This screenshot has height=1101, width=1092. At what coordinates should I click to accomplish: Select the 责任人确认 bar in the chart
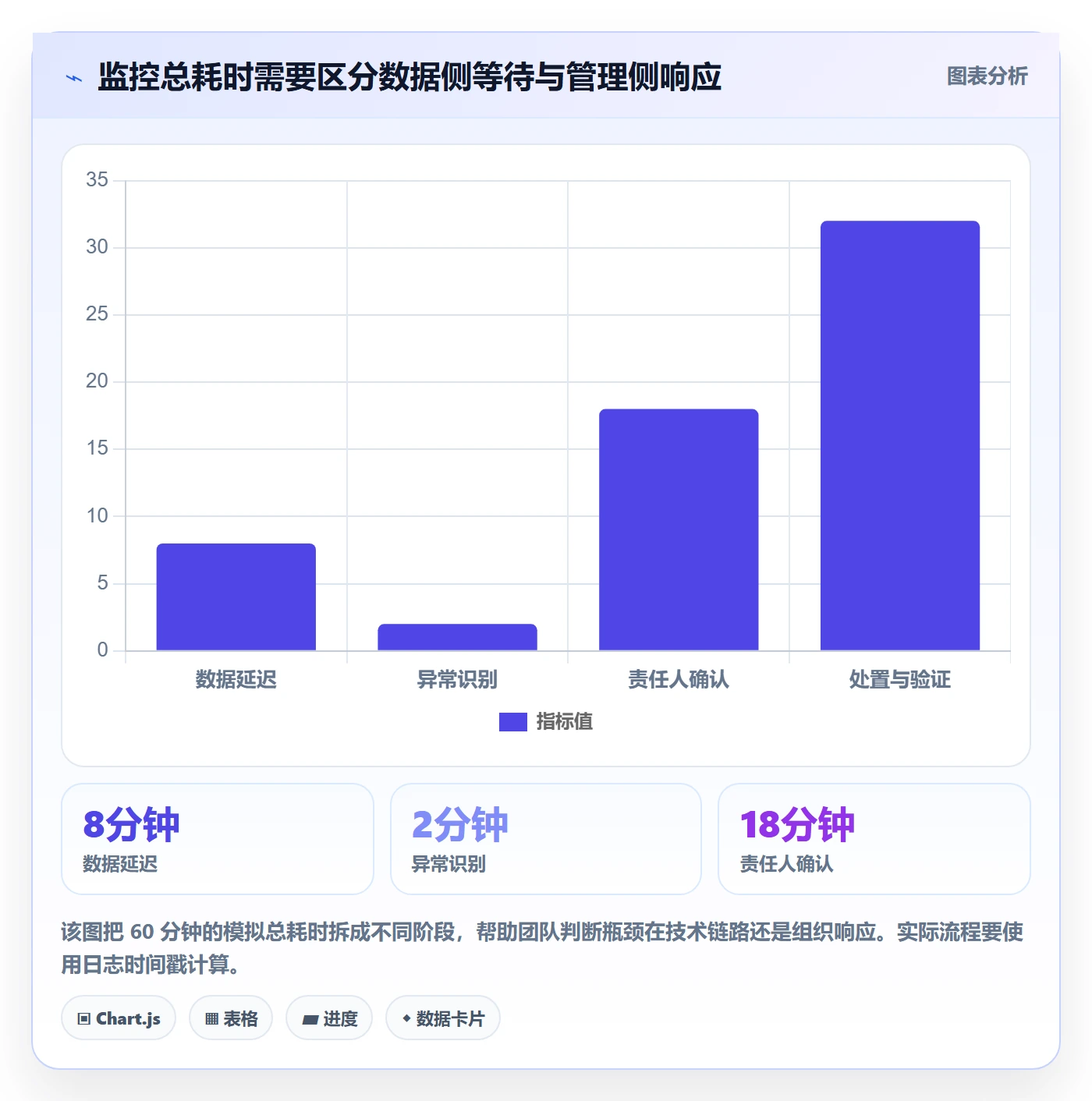679,529
